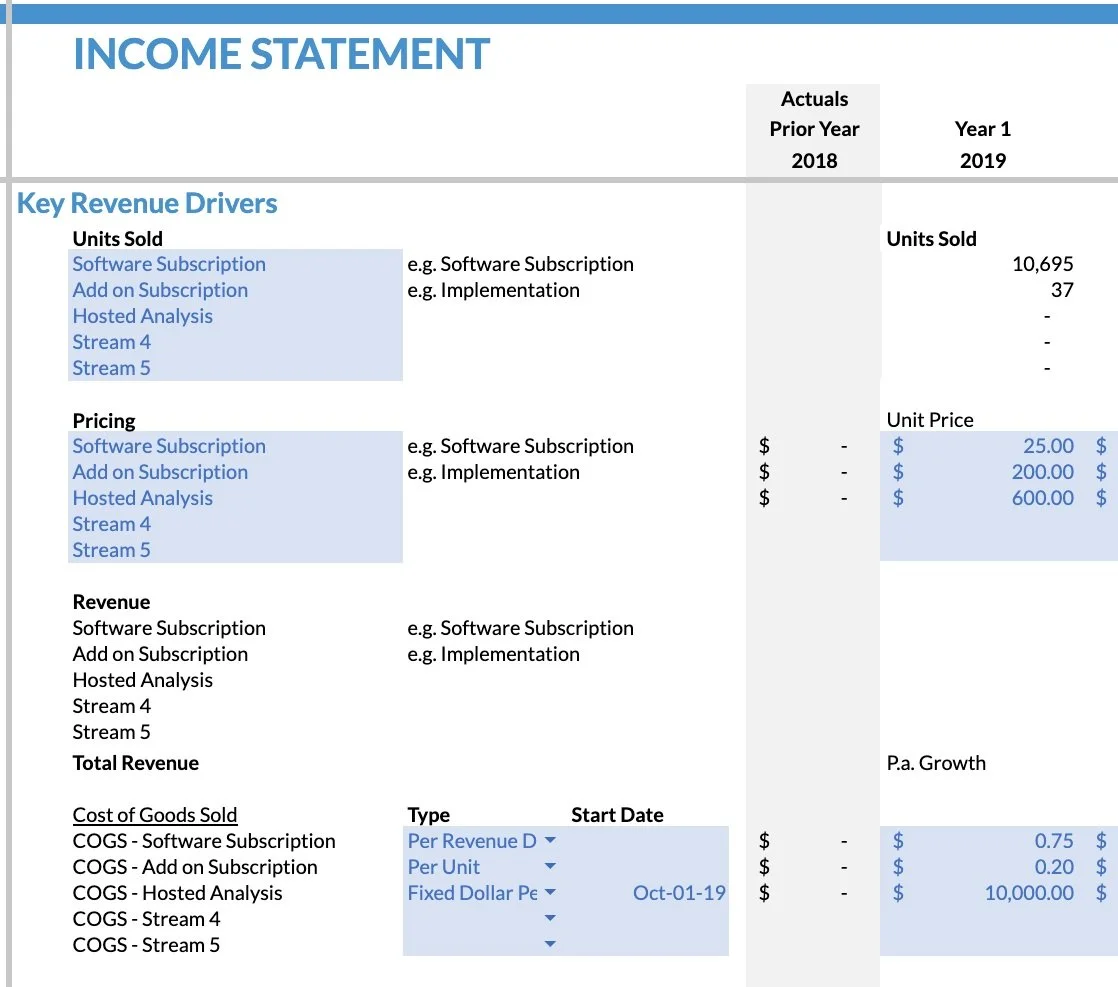Click the P.a. Growth label cell

click(935, 762)
